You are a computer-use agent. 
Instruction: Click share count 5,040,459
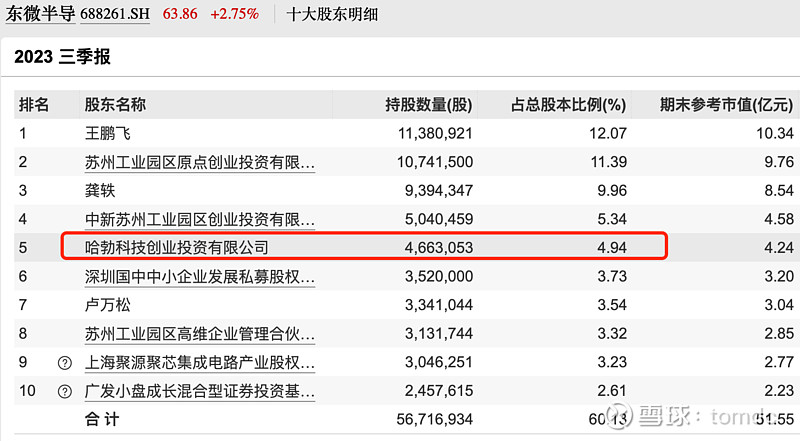439,219
